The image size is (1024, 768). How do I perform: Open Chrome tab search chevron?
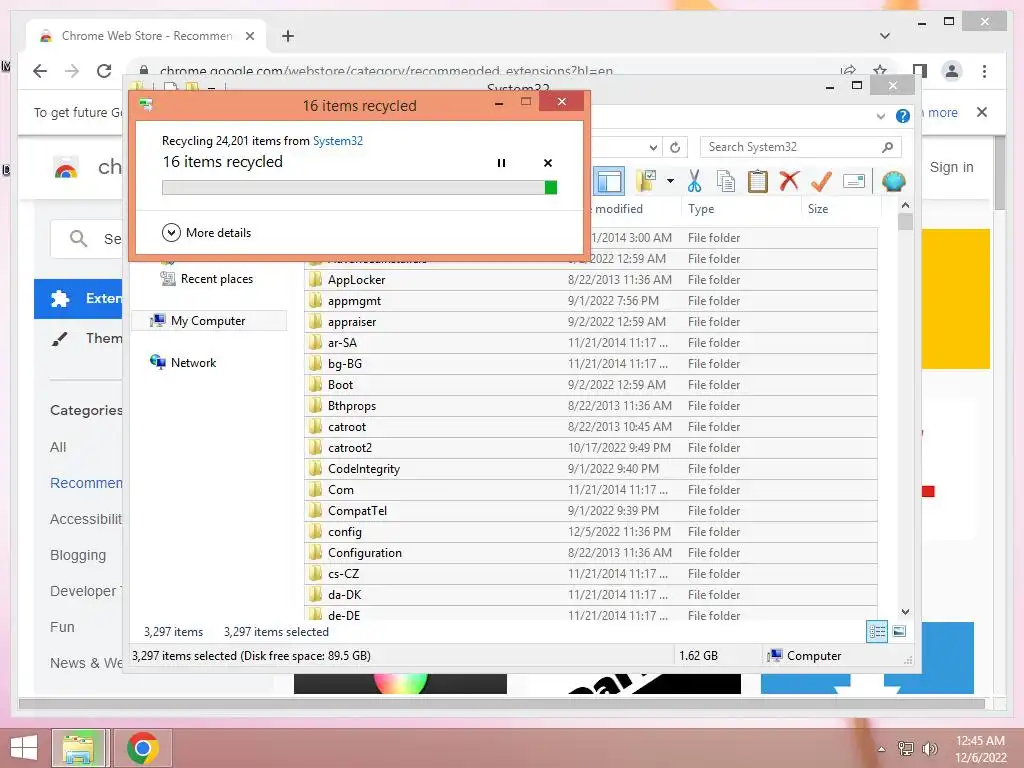coord(885,36)
